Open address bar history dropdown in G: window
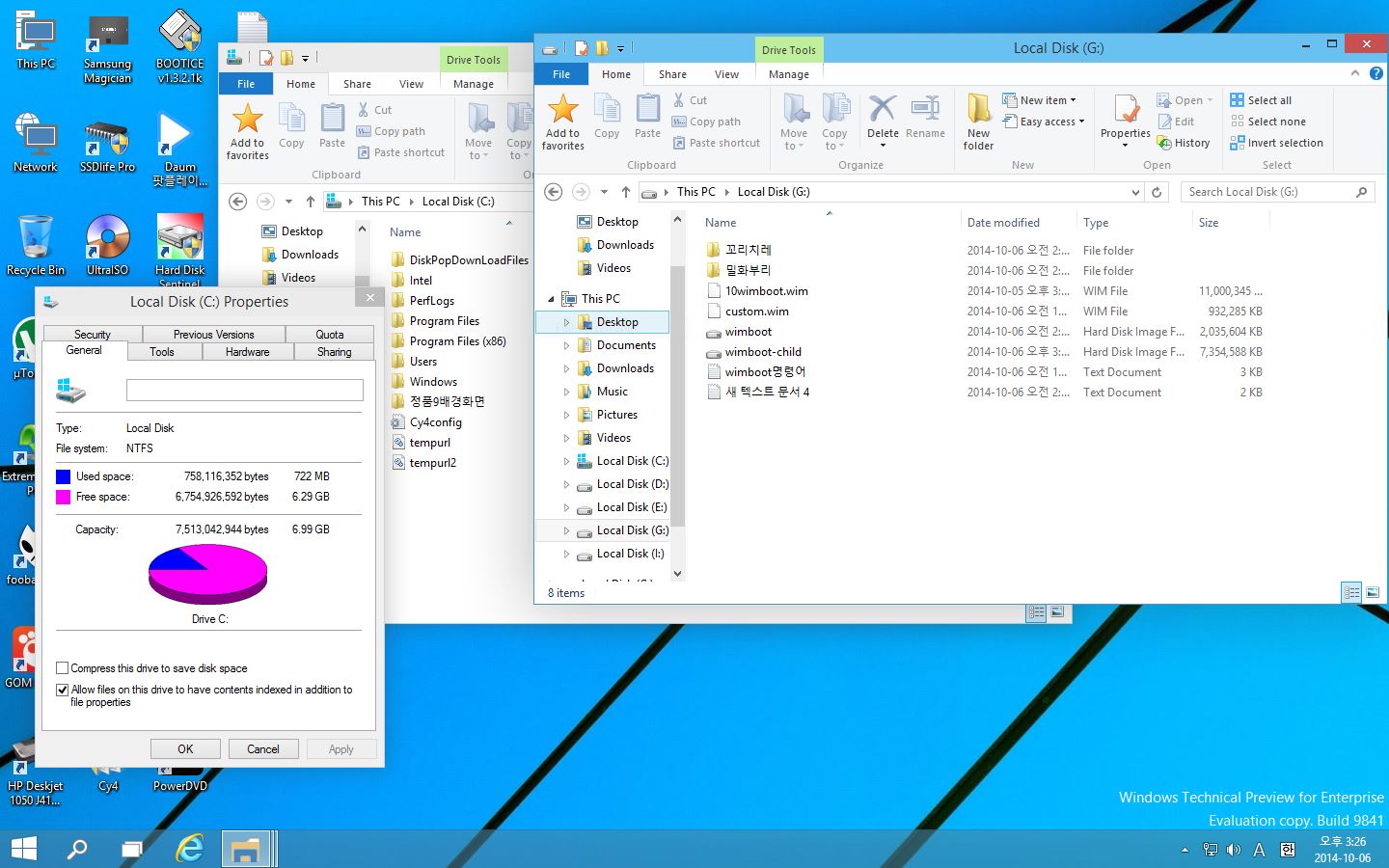This screenshot has height=868, width=1389. (1135, 192)
